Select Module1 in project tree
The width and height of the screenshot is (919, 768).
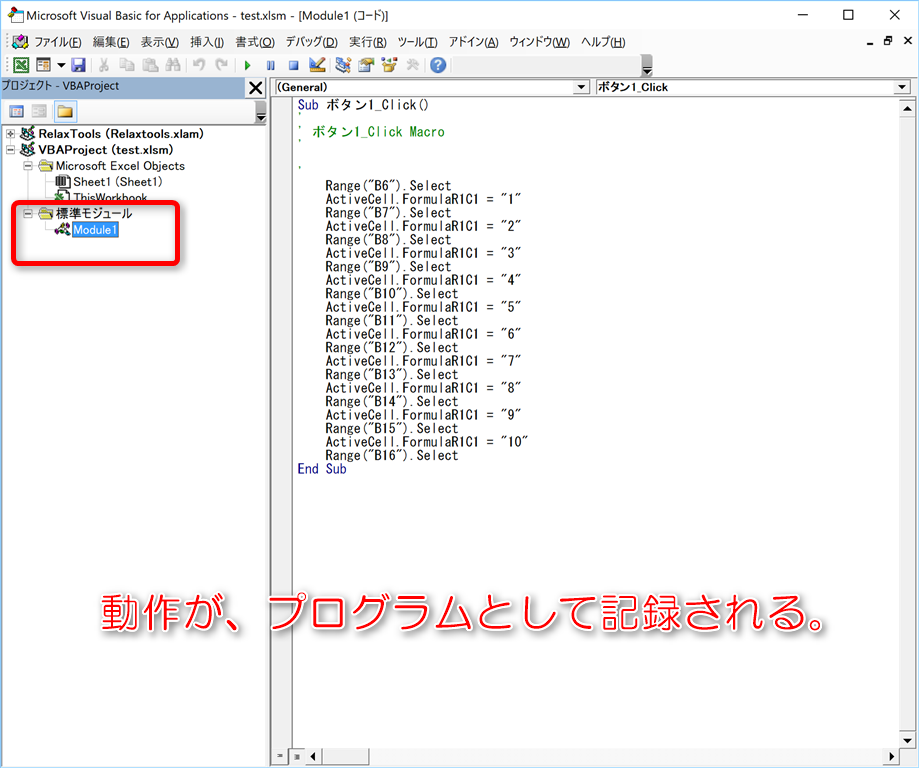(x=95, y=230)
